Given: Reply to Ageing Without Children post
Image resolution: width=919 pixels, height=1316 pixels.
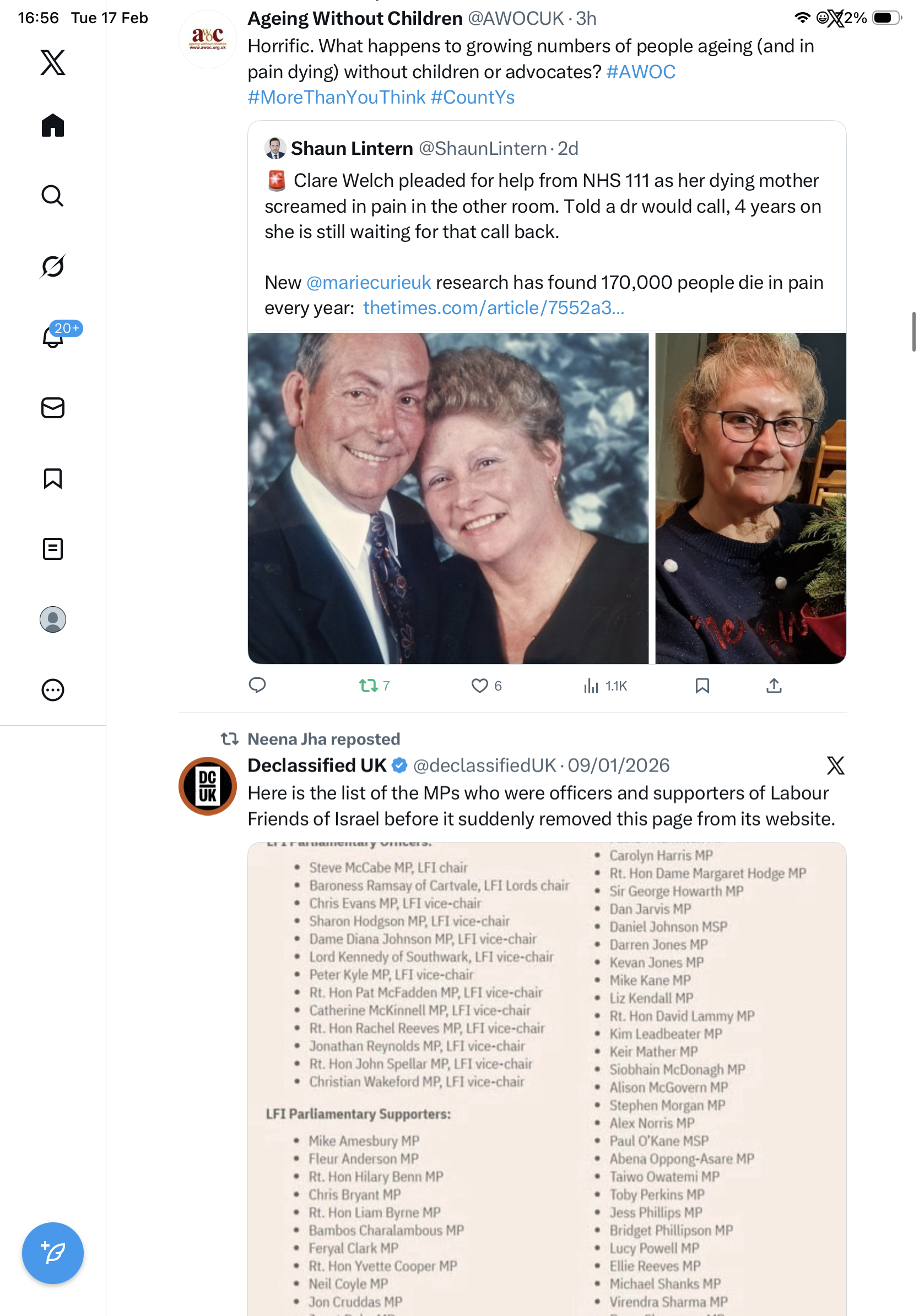Looking at the screenshot, I should pyautogui.click(x=257, y=685).
